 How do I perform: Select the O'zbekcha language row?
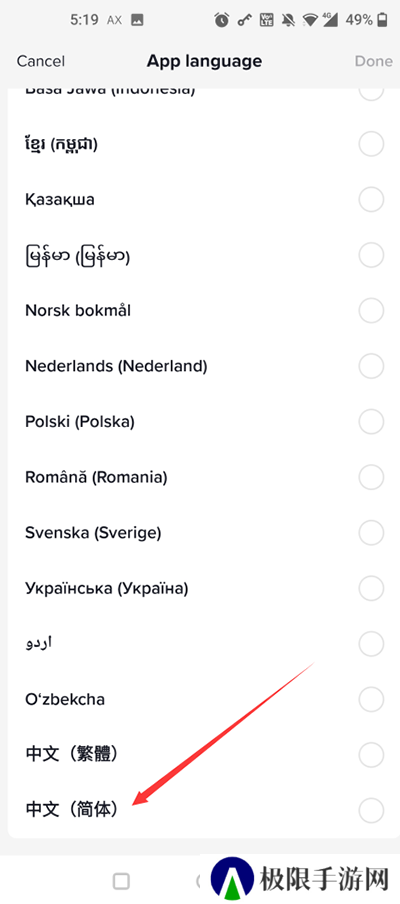[x=200, y=699]
